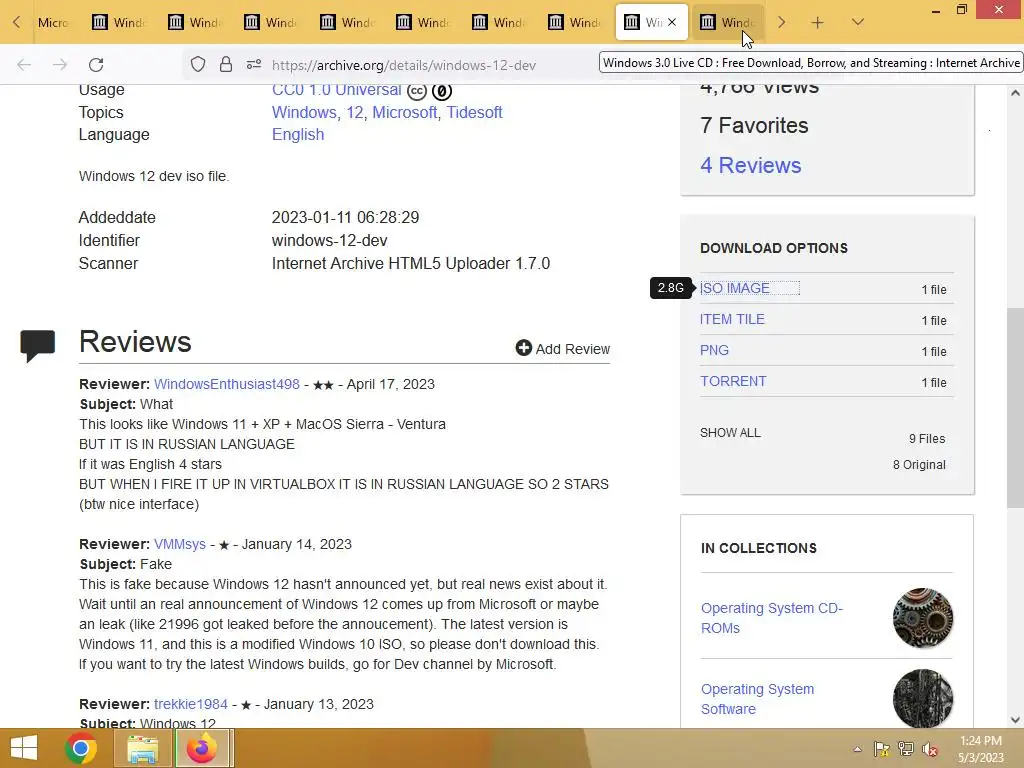This screenshot has width=1024, height=768.
Task: Open the ITEM TILE download option
Action: (732, 319)
